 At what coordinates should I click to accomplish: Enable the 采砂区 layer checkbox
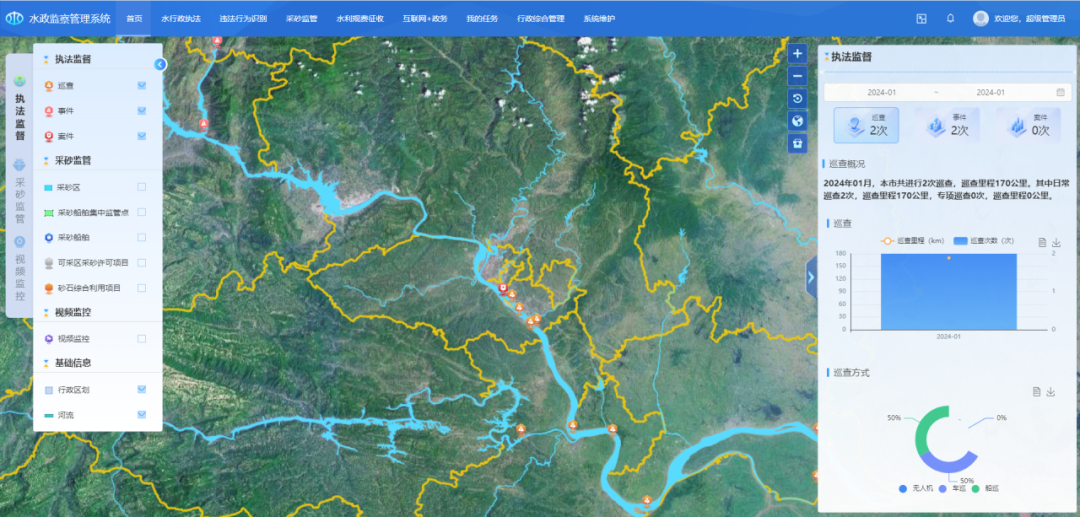point(142,187)
